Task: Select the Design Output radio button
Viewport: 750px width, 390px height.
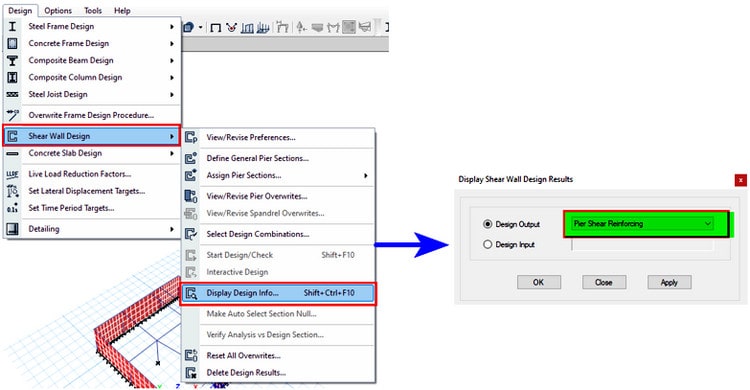Action: (487, 224)
